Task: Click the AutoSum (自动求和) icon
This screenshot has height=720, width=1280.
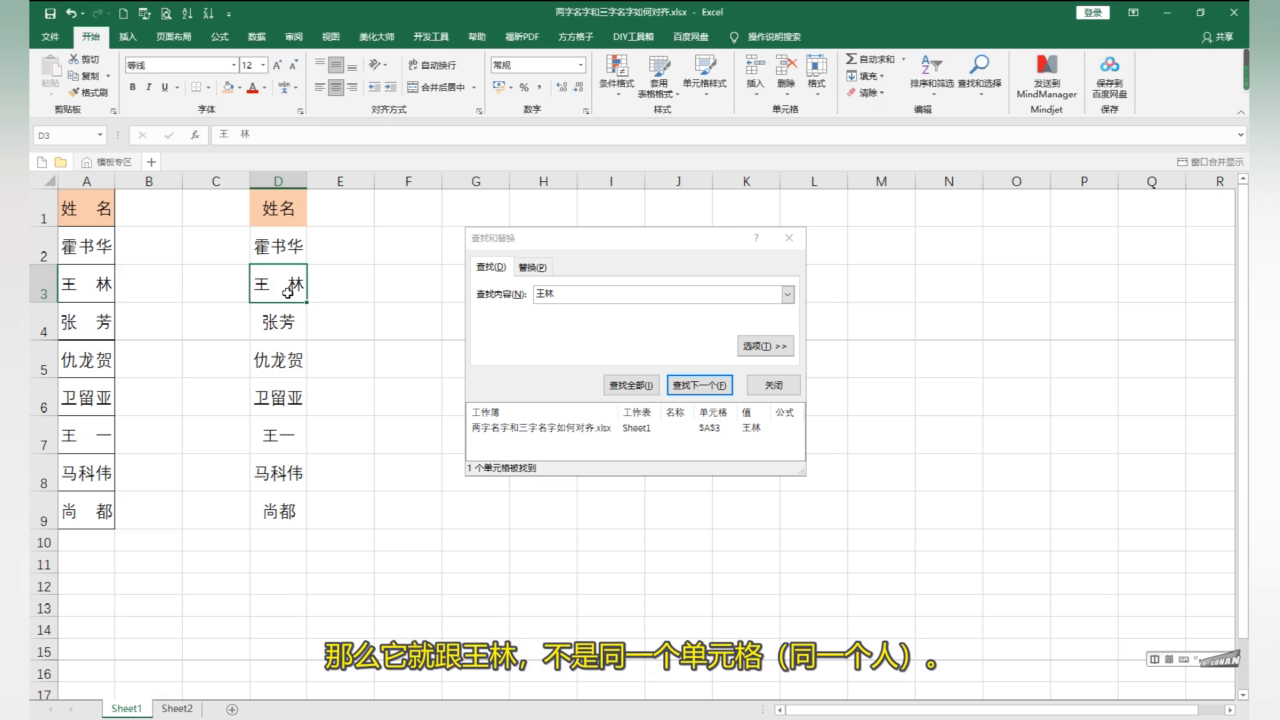Action: coord(851,59)
